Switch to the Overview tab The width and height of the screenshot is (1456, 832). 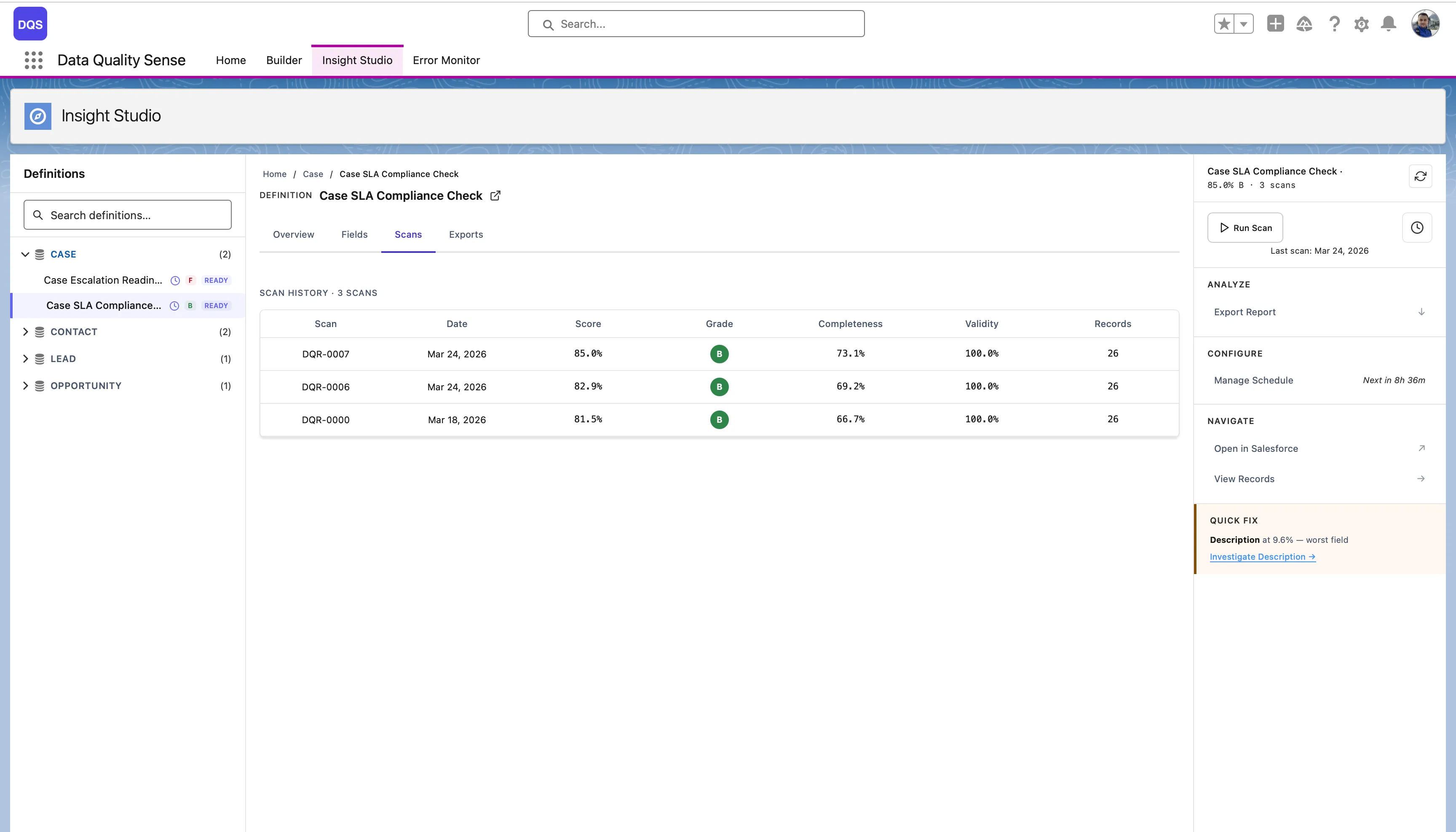click(294, 234)
